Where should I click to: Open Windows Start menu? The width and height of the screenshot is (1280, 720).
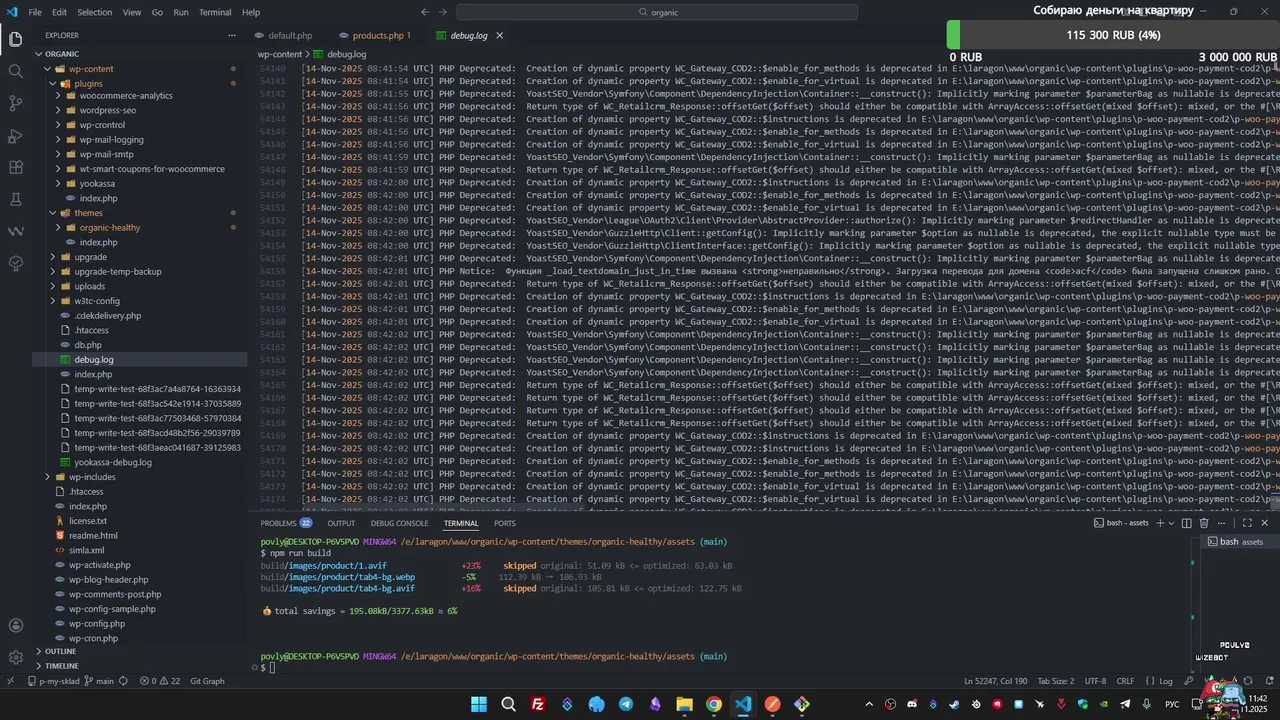tap(479, 704)
